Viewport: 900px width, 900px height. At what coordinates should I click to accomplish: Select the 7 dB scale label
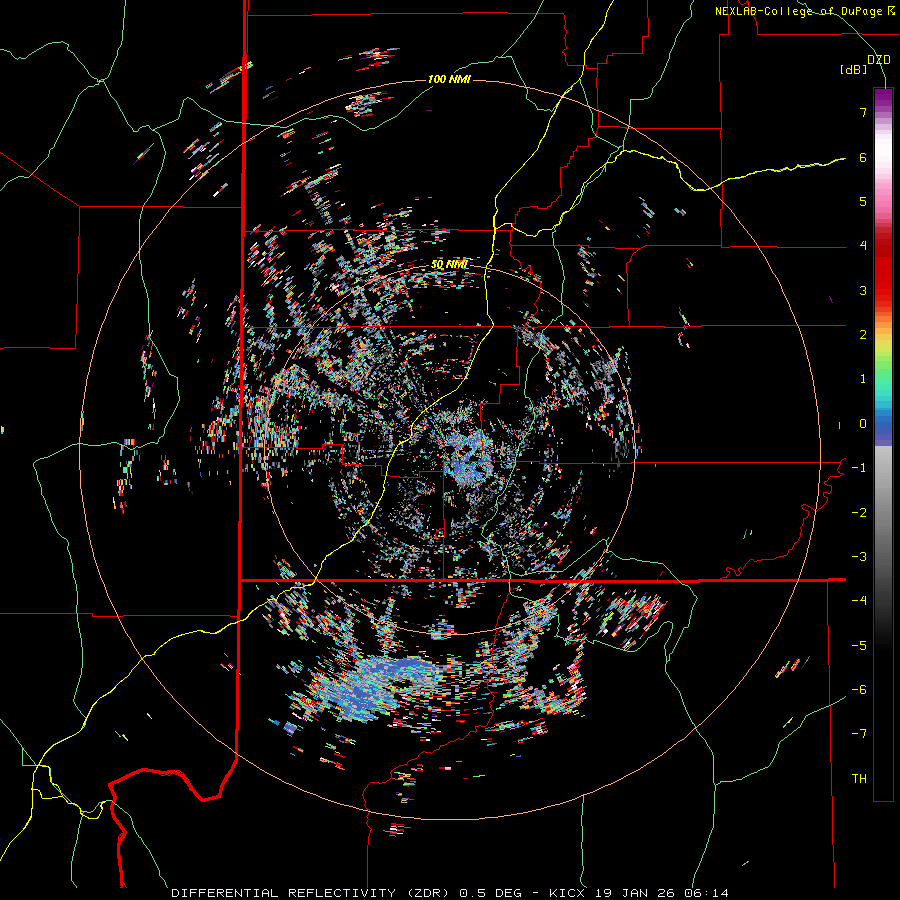(x=863, y=112)
